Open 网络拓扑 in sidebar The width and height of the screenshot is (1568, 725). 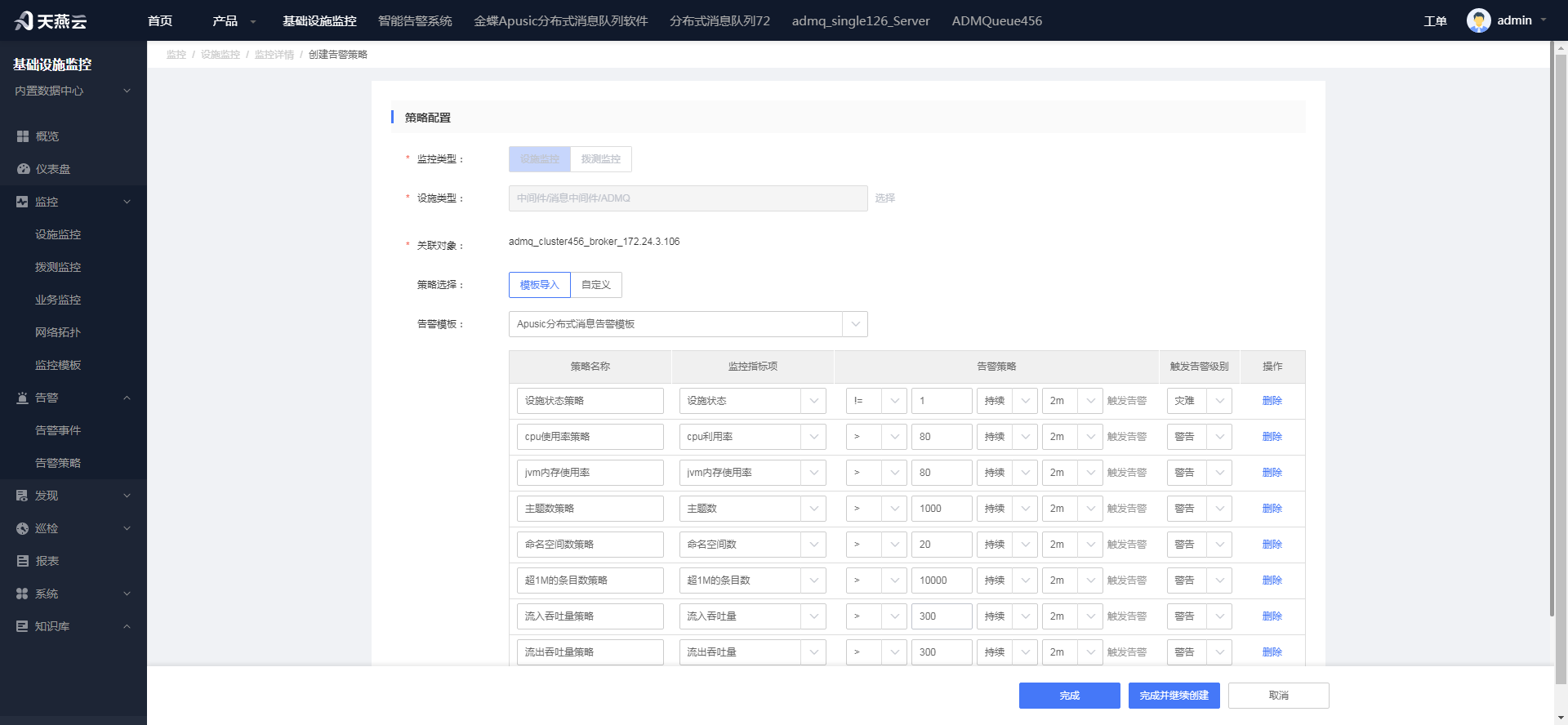pos(58,332)
